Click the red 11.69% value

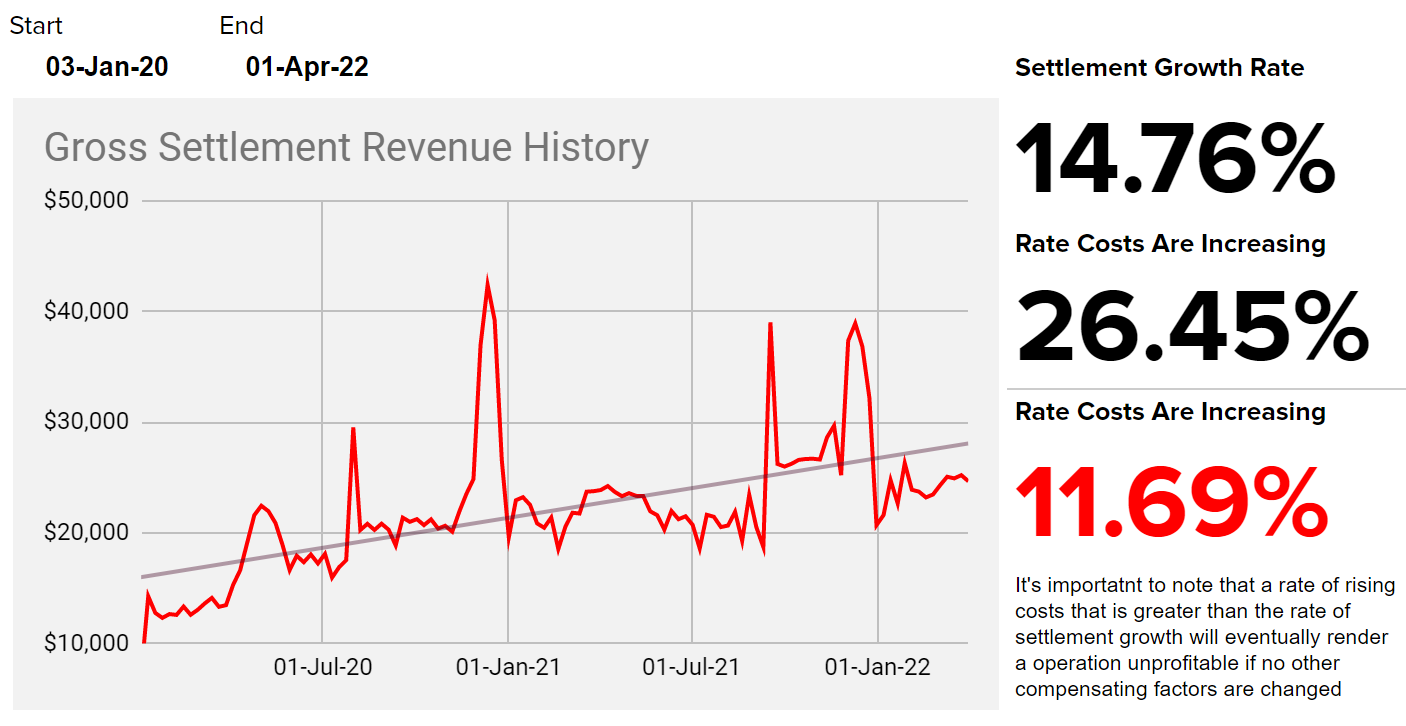coord(1172,502)
